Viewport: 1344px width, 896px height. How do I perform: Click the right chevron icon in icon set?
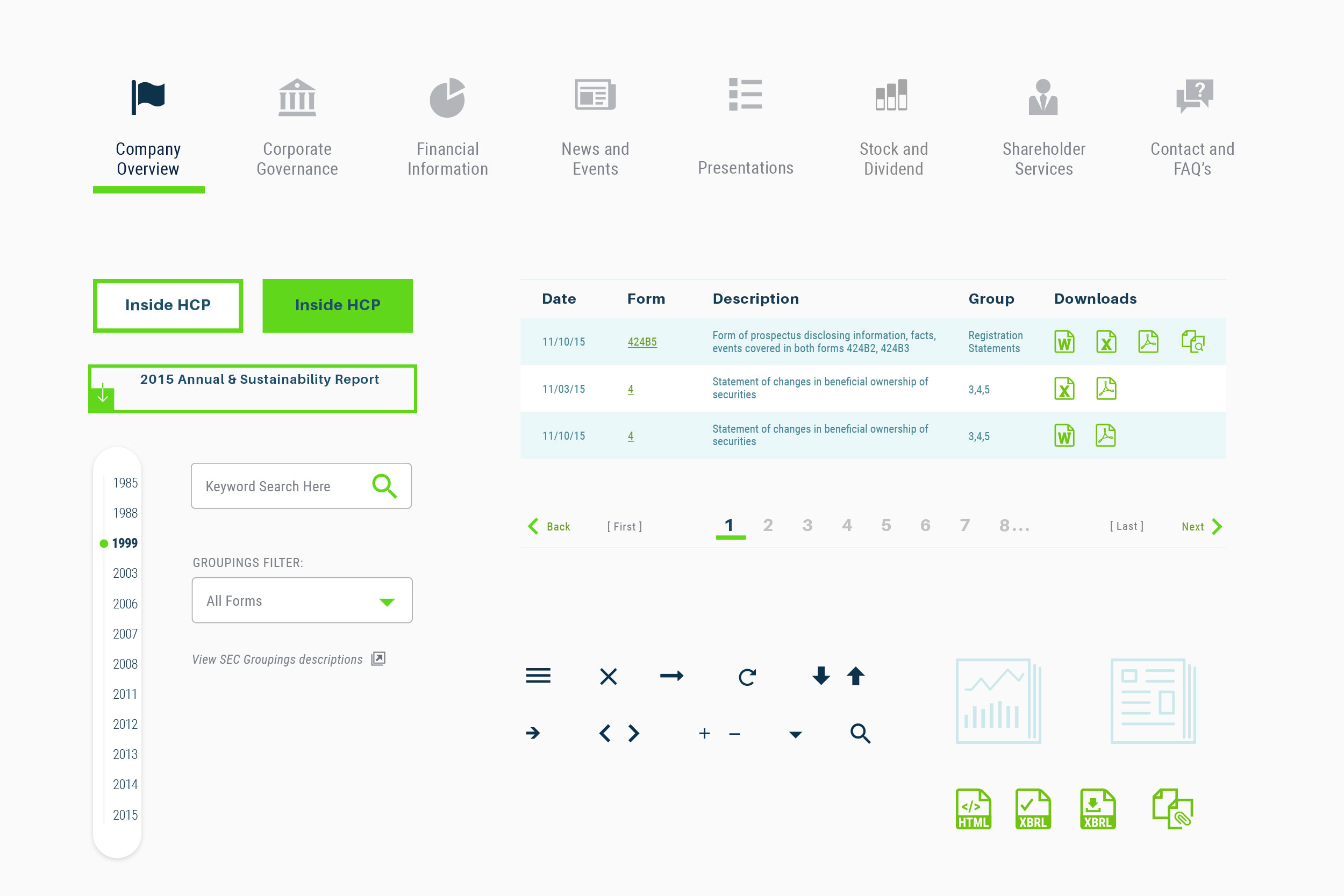pyautogui.click(x=633, y=733)
